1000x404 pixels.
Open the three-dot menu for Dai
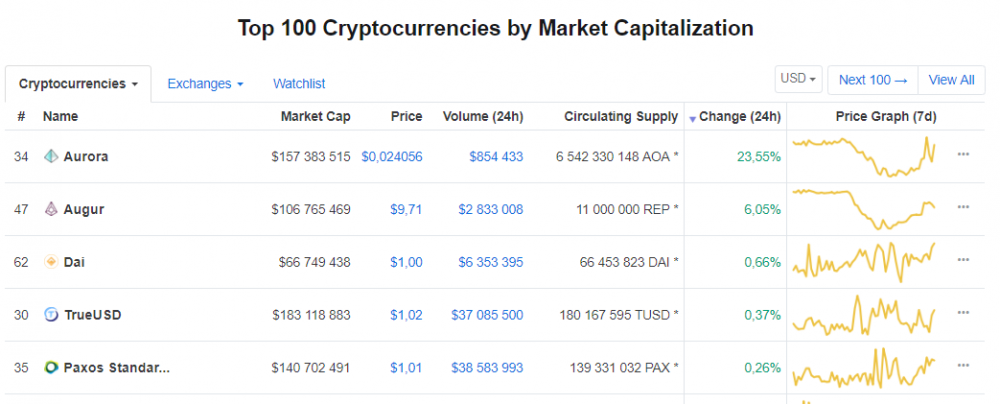tap(963, 260)
